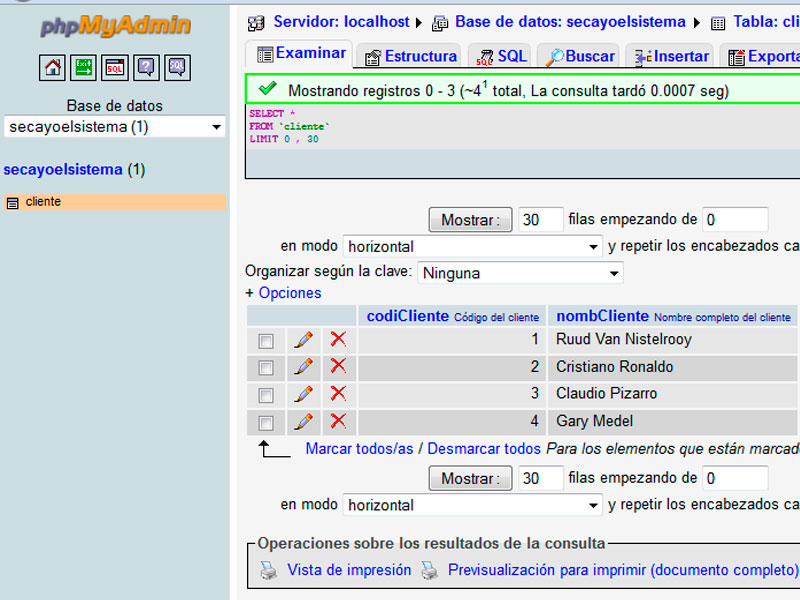Click the Desmarcar todos link
Screen dimensions: 800x600
[x=484, y=449]
